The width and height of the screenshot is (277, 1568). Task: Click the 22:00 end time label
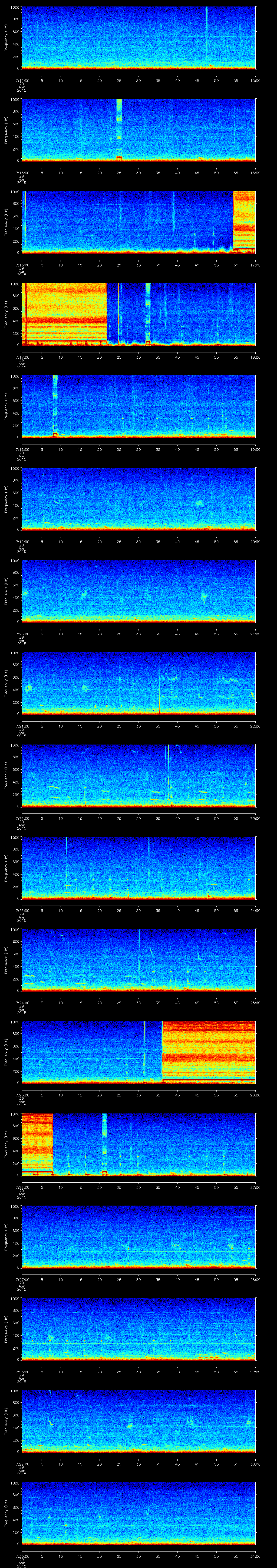(x=255, y=726)
